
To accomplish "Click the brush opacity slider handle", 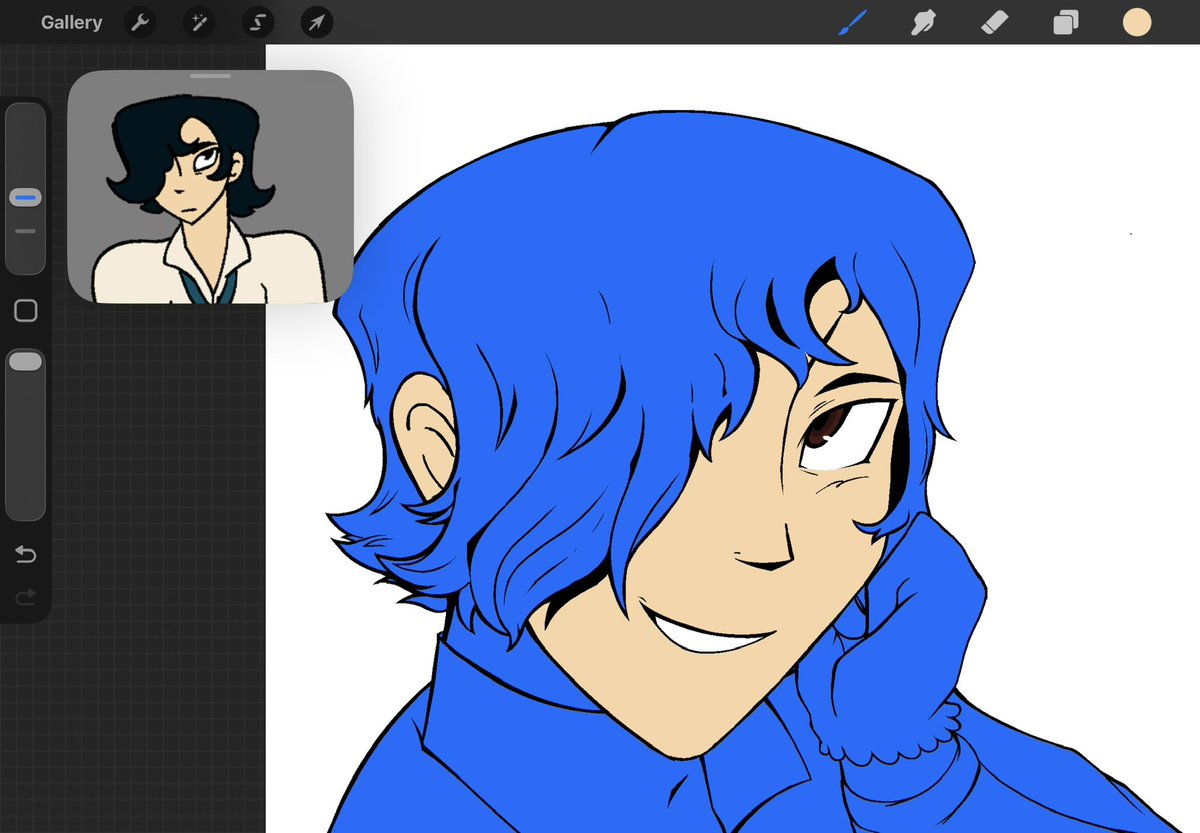I will (25, 361).
